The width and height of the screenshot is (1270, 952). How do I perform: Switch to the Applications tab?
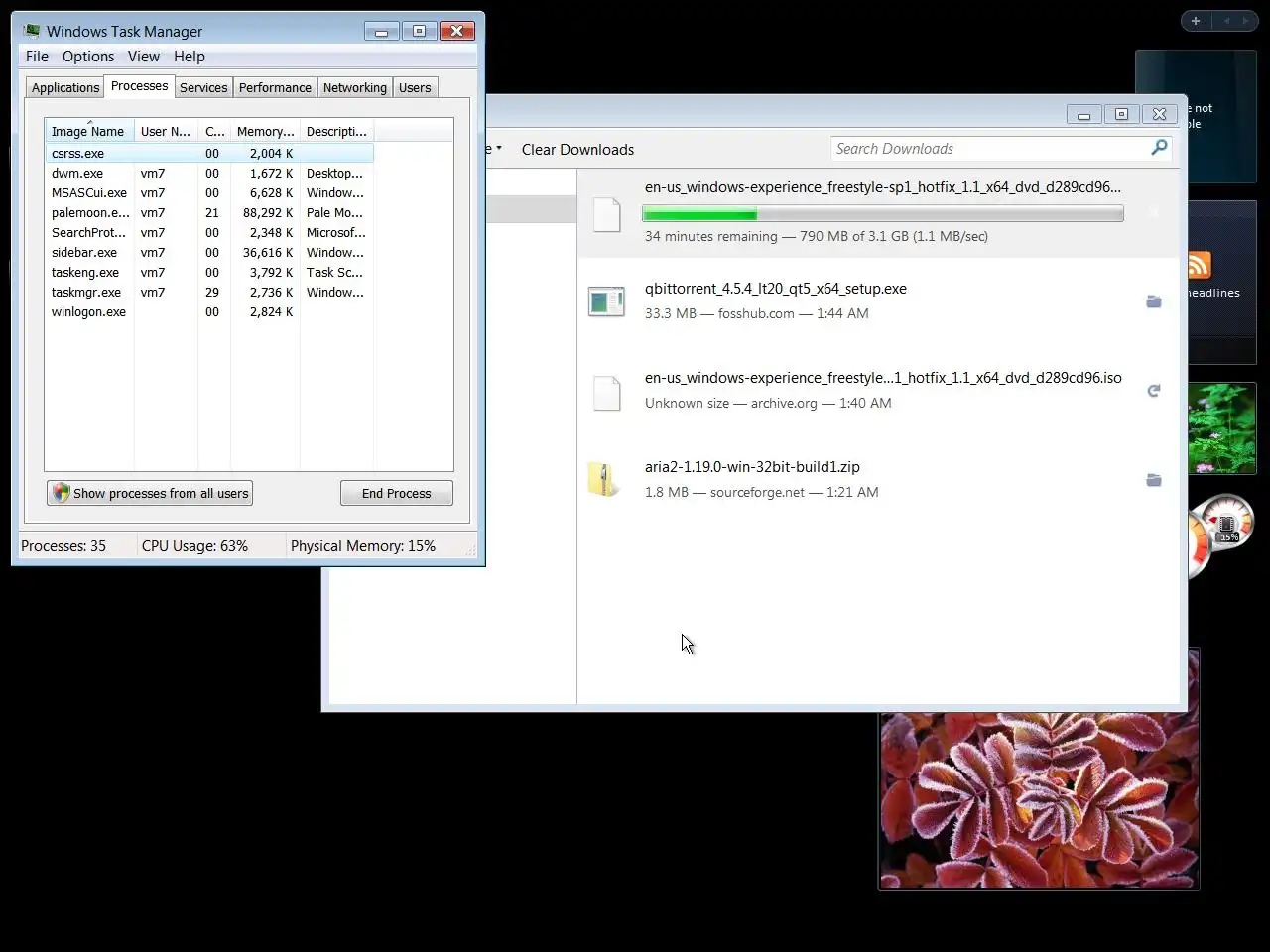(65, 87)
